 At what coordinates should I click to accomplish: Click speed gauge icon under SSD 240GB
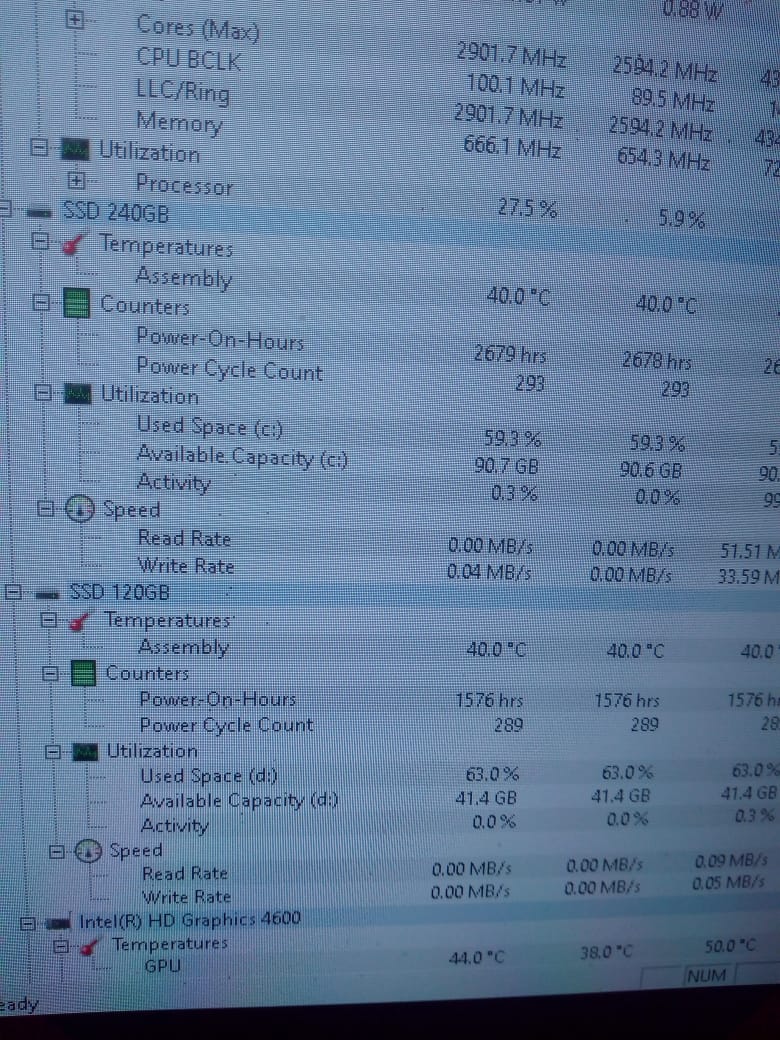click(80, 509)
